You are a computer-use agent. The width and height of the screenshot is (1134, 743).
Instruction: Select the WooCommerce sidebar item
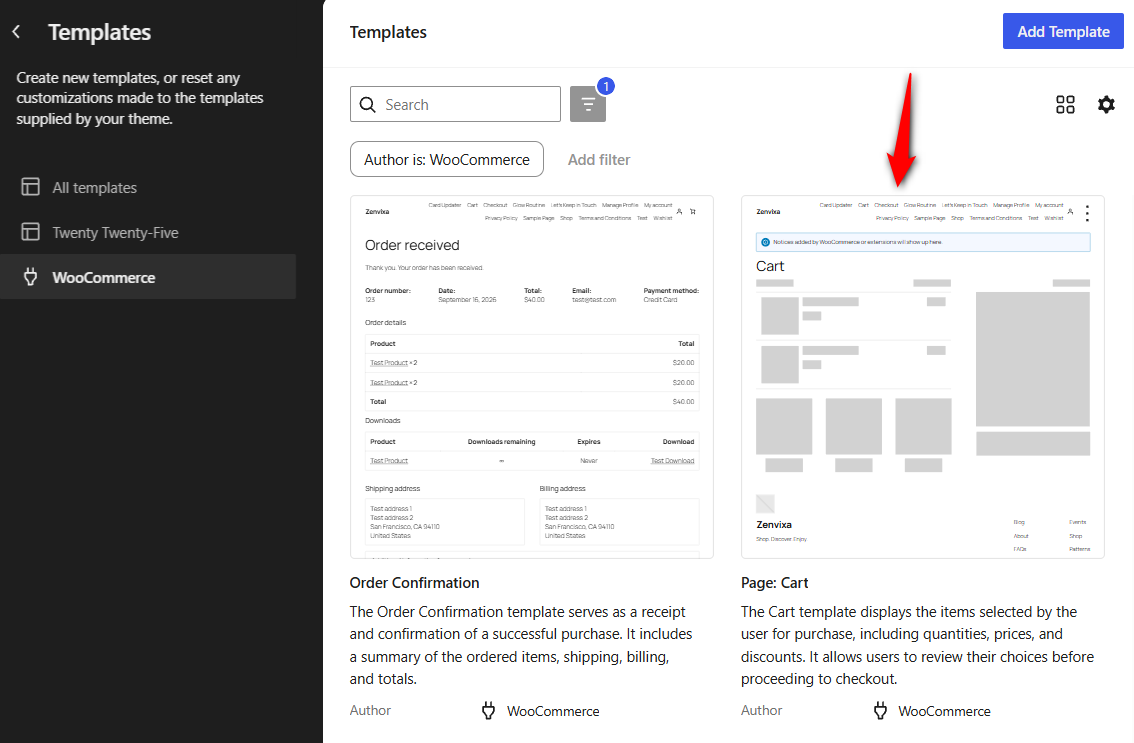[148, 277]
